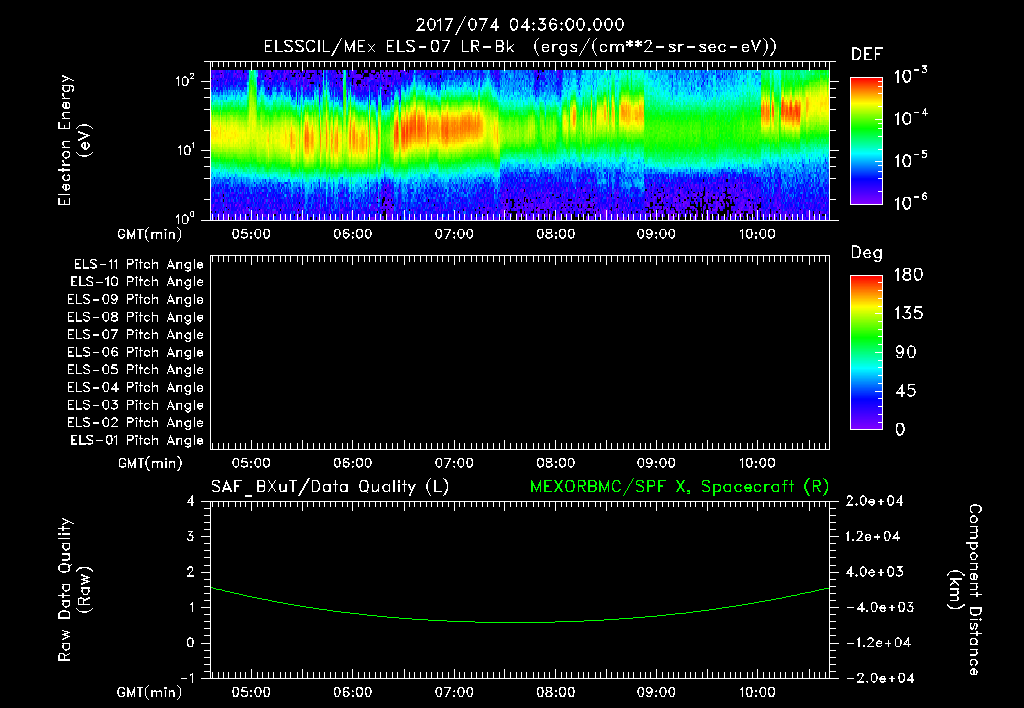The height and width of the screenshot is (708, 1024).
Task: Select the ELS-07 Pitch Angle label
Action: [136, 334]
